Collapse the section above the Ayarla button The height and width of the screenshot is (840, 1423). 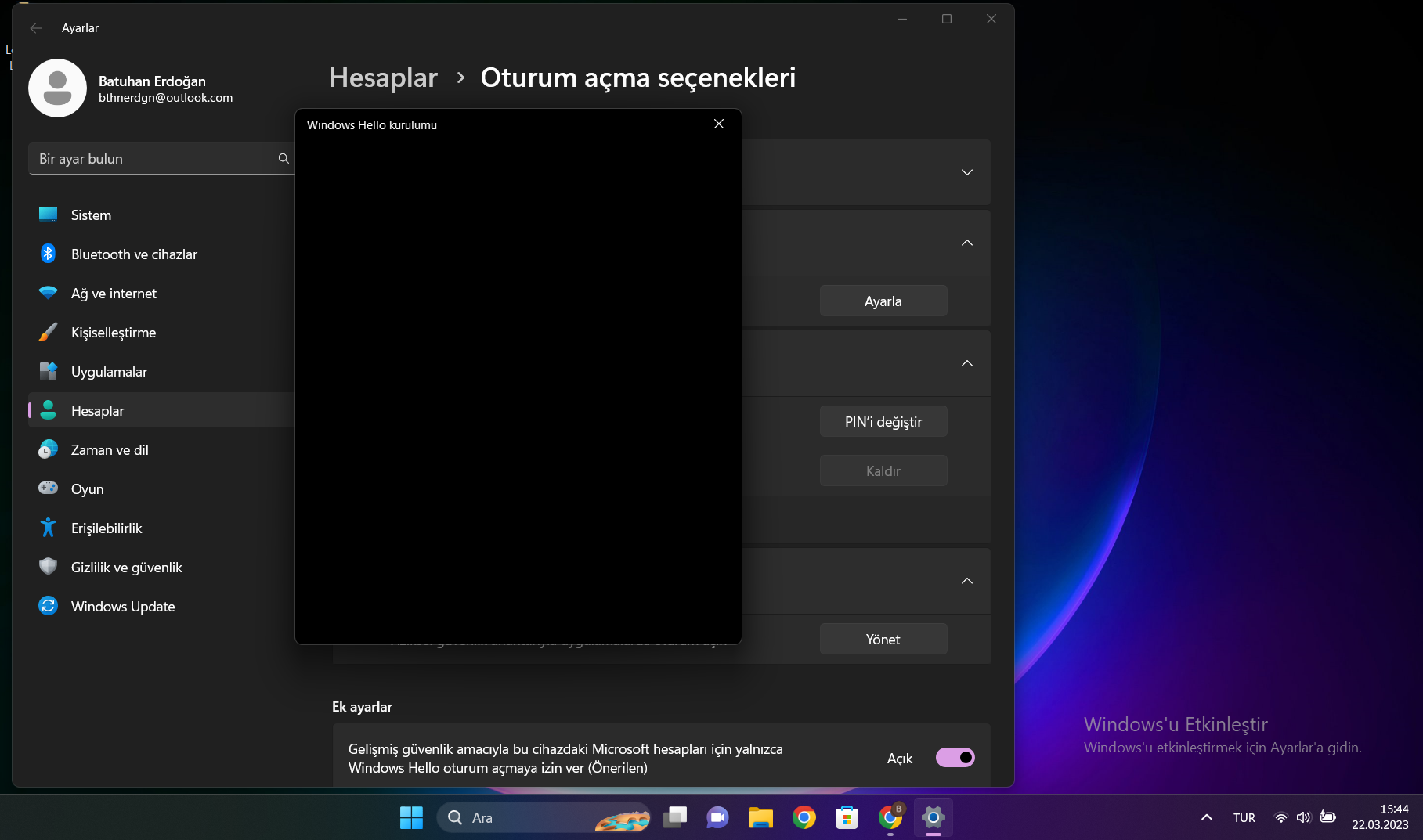point(967,243)
